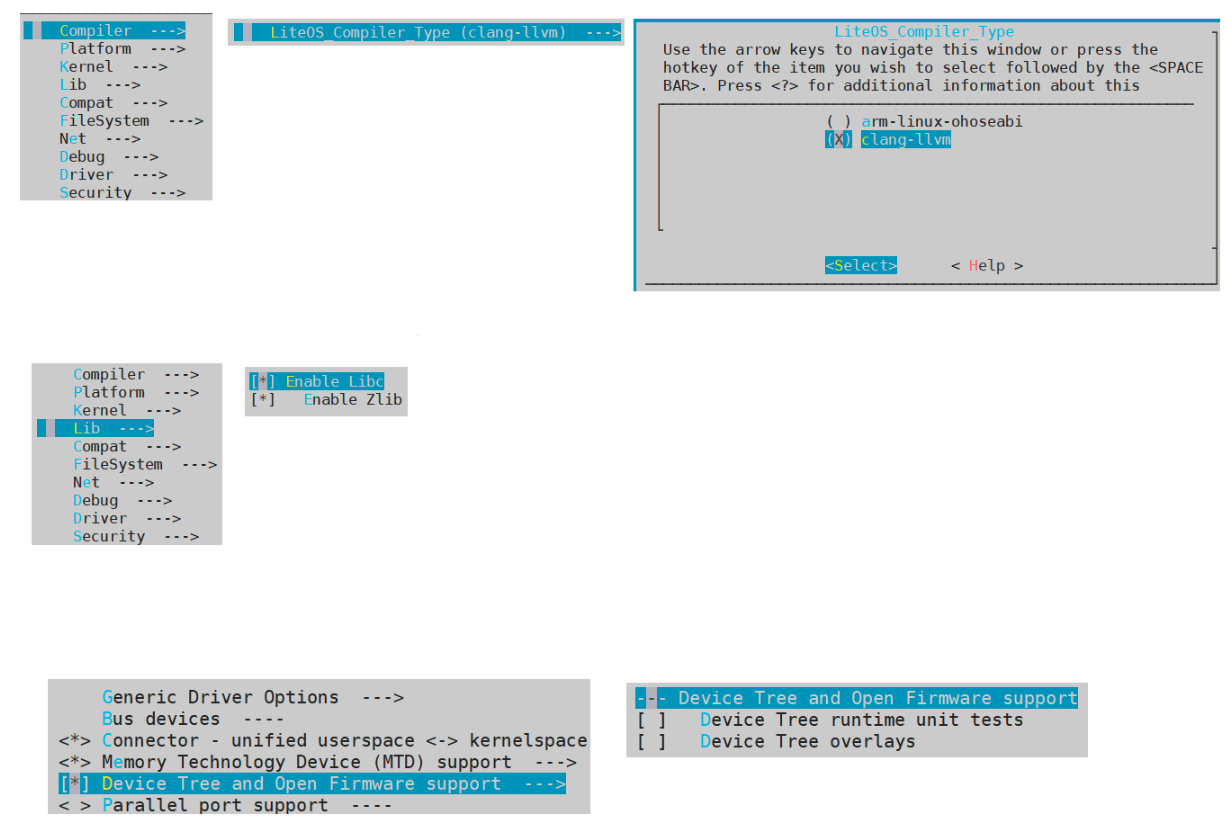The image size is (1226, 826).
Task: Open Bus devices submenu
Action: 193,719
